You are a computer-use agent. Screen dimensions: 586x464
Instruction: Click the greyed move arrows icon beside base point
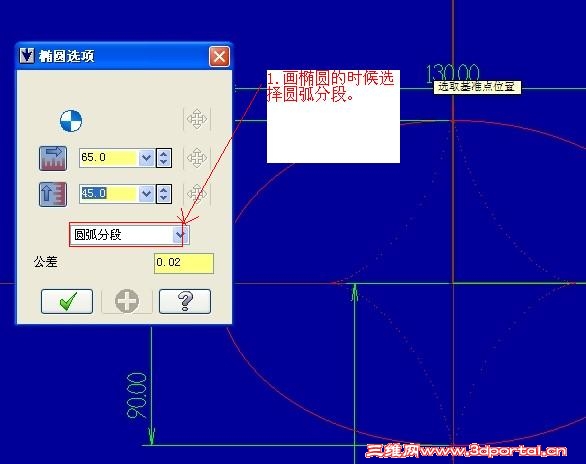click(197, 120)
